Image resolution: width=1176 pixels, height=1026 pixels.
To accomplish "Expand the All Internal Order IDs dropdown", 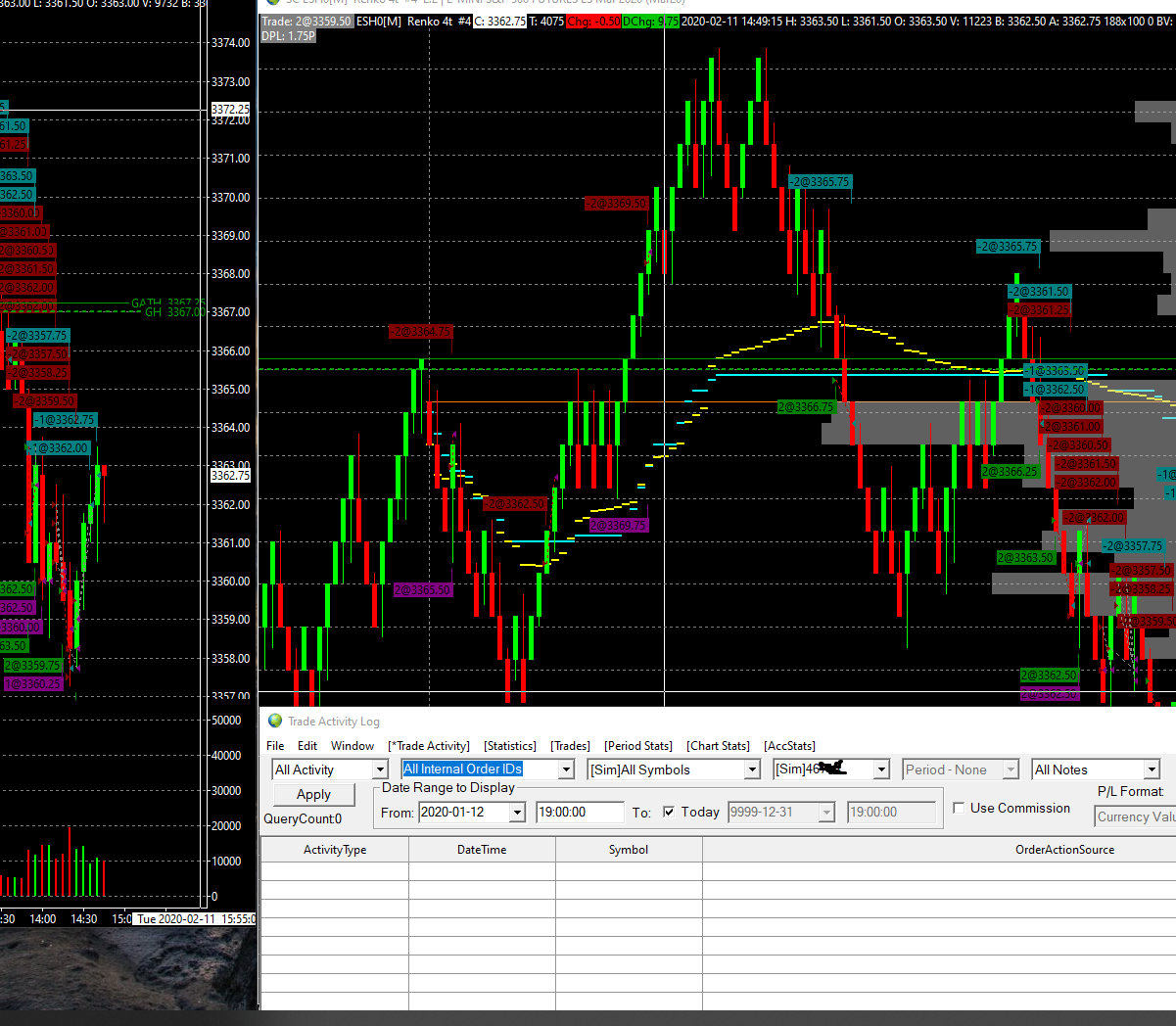I will (566, 770).
